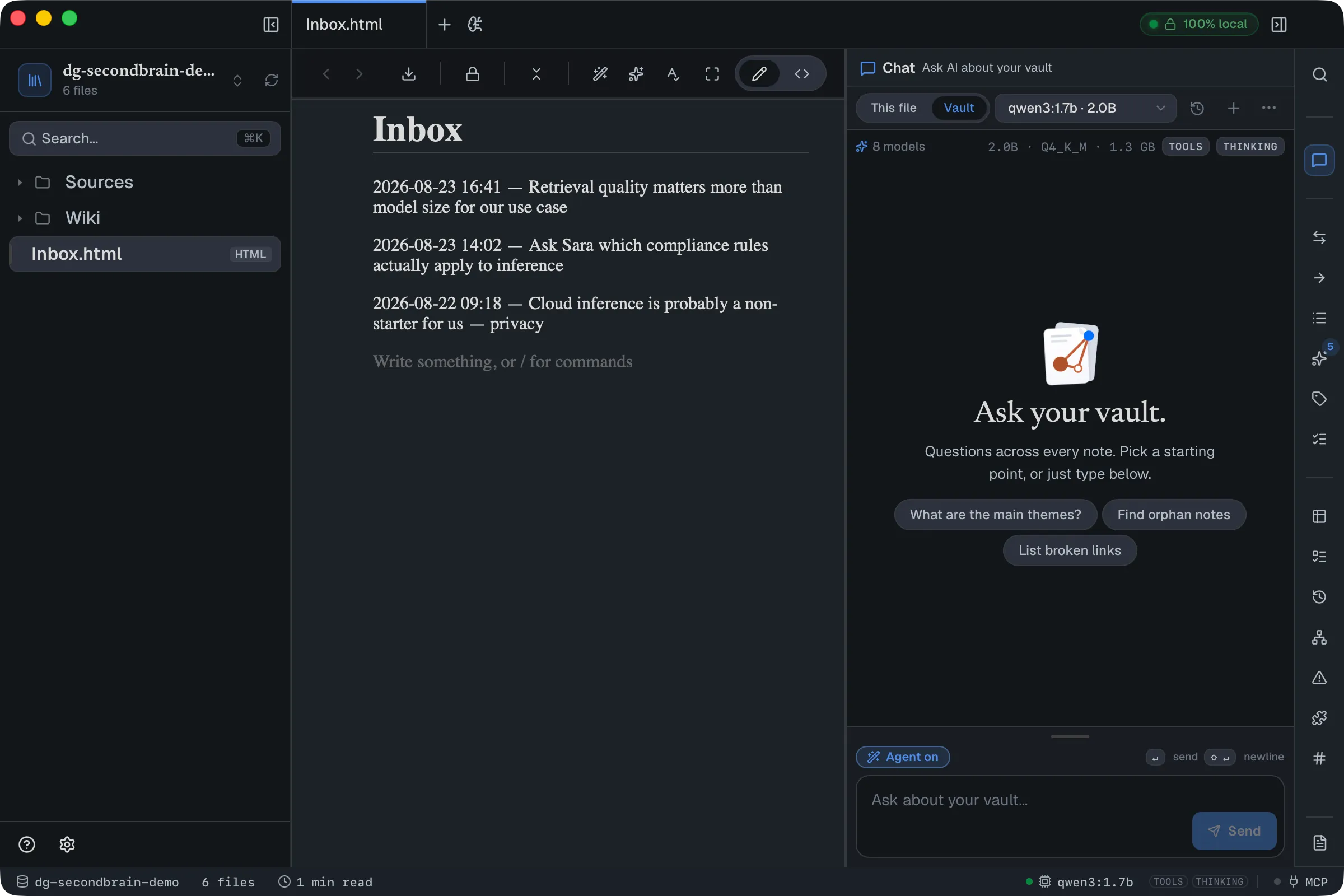This screenshot has width=1344, height=896.
Task: Click What are the main themes?
Action: tap(995, 514)
